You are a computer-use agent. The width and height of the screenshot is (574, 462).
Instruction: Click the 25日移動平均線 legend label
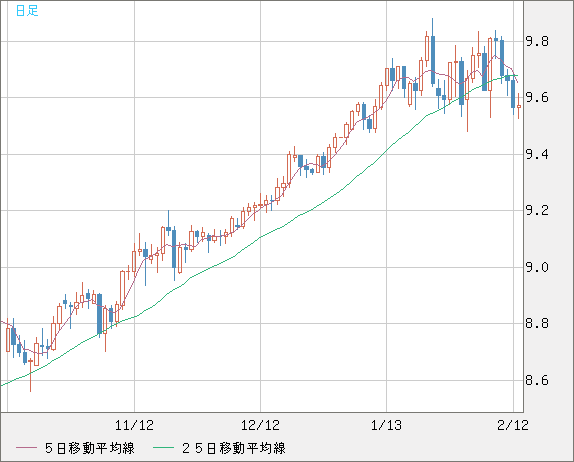point(234,448)
